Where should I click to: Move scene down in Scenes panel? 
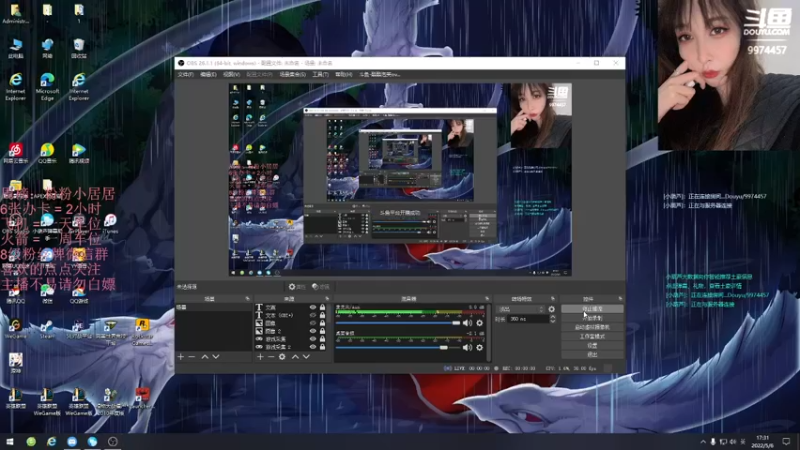(x=216, y=357)
